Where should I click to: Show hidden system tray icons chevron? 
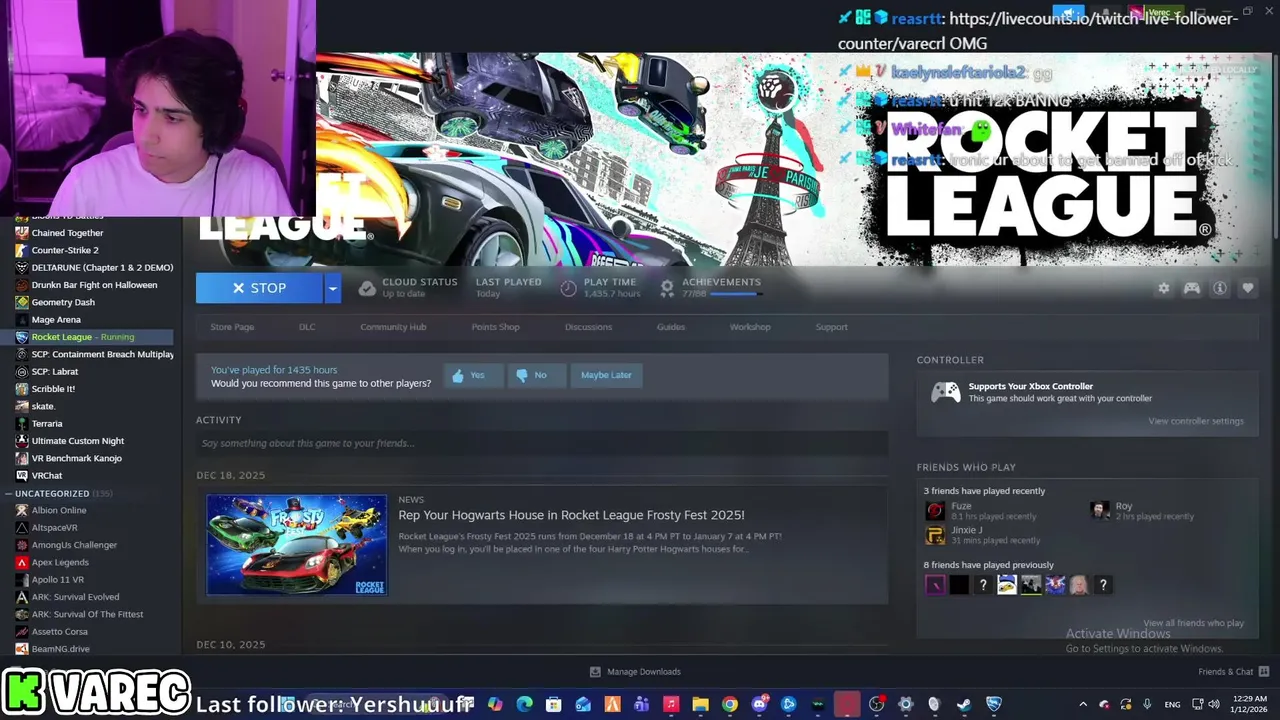coord(1083,704)
